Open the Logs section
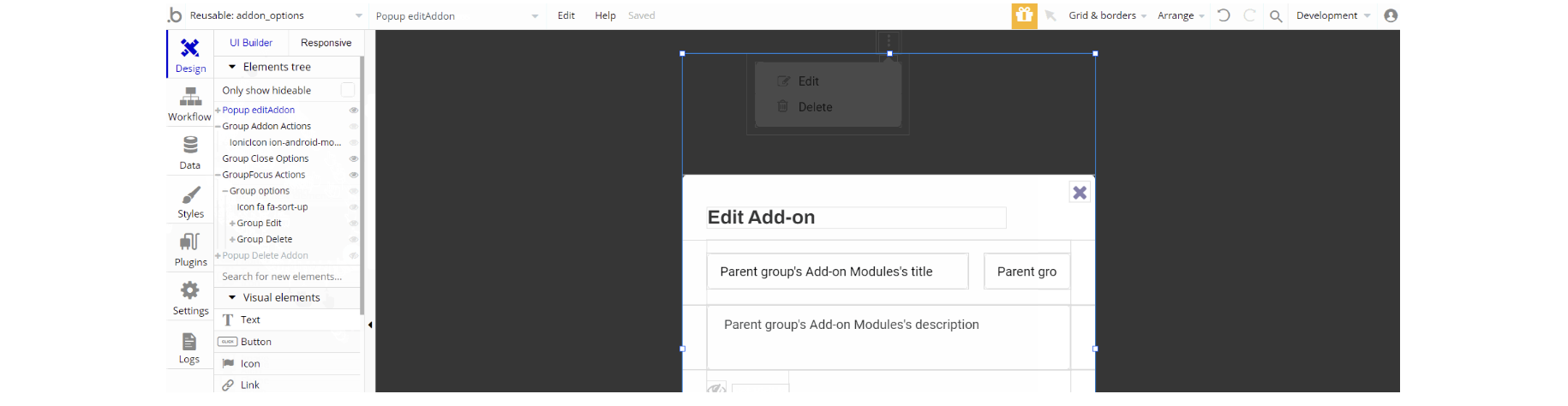This screenshot has width=1568, height=406. (189, 346)
